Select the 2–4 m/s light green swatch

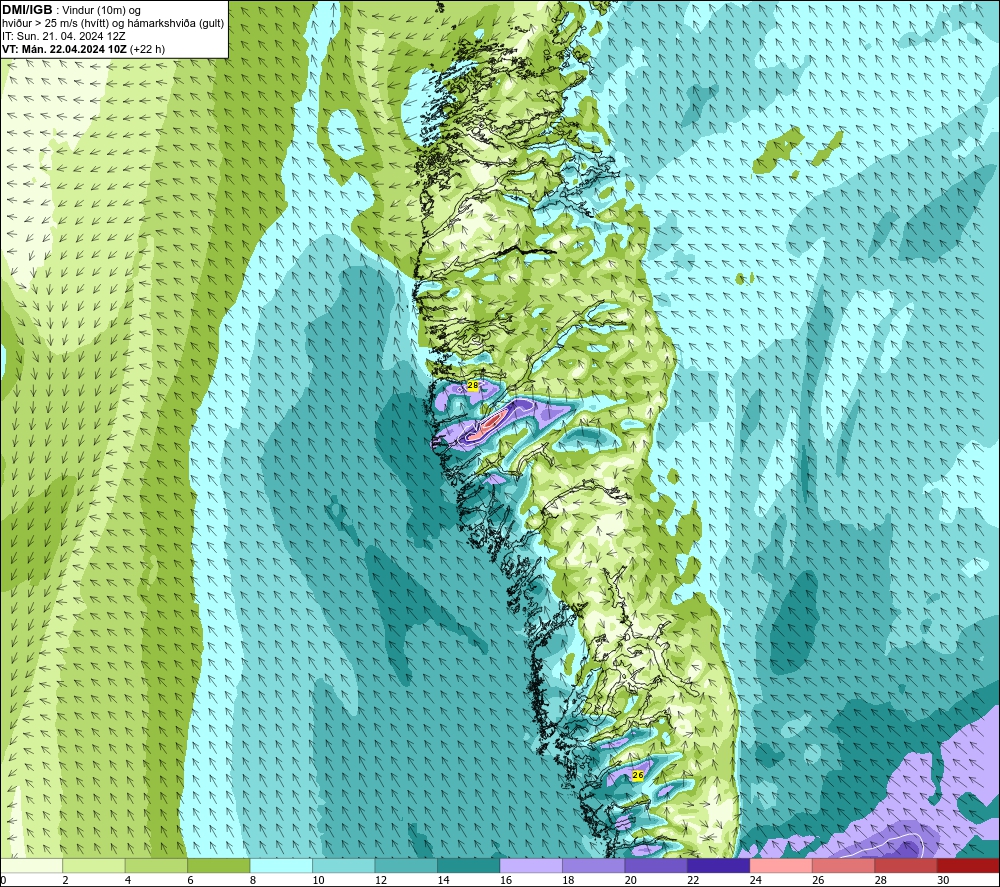point(94,866)
